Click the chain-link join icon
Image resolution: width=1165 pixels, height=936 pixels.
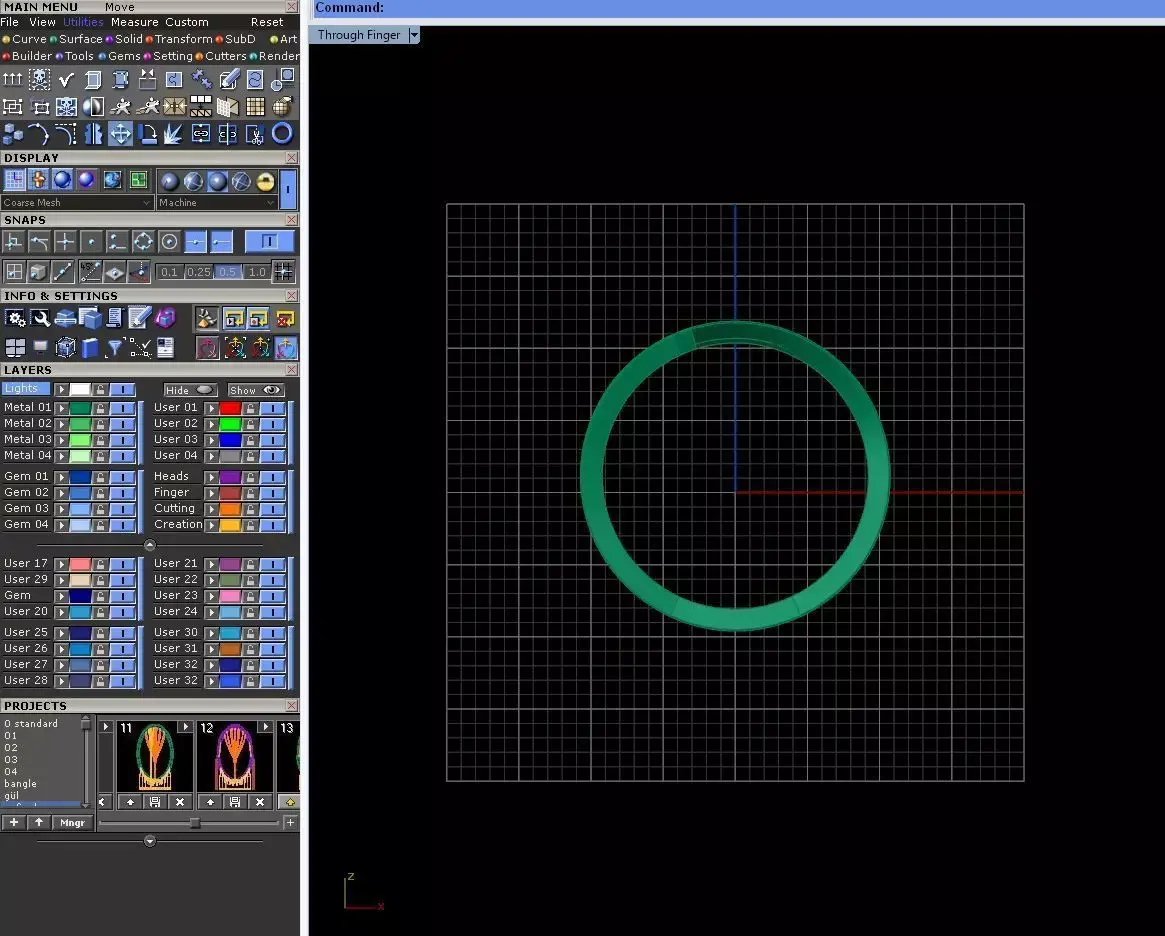pos(201,134)
